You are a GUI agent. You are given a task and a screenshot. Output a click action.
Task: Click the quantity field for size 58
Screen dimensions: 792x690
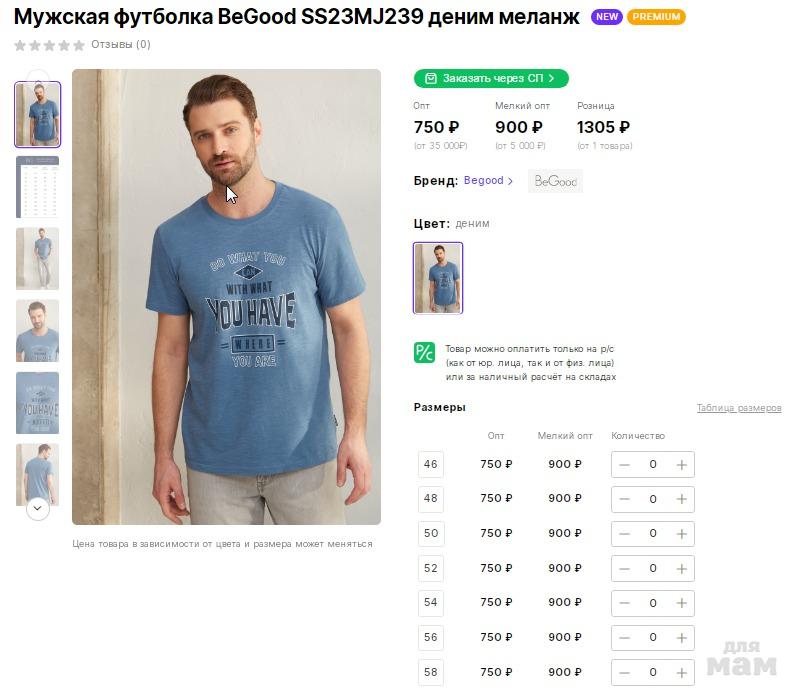click(653, 672)
